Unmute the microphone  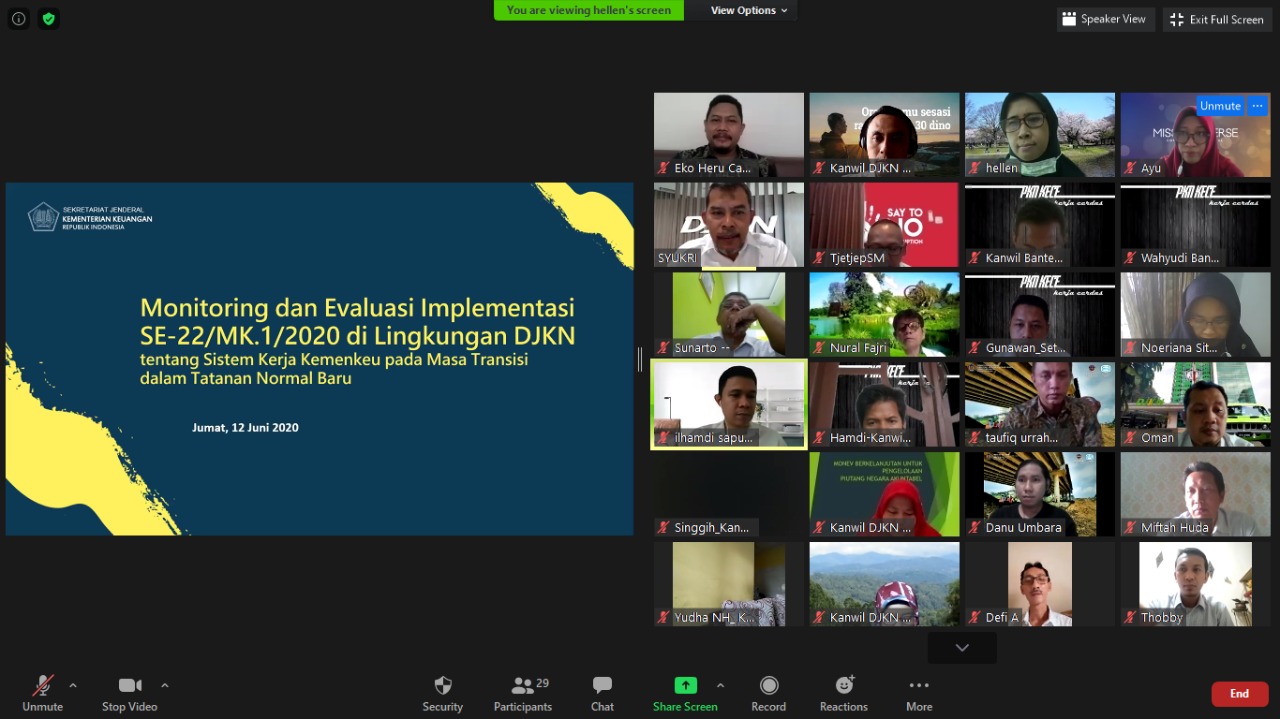[42, 686]
